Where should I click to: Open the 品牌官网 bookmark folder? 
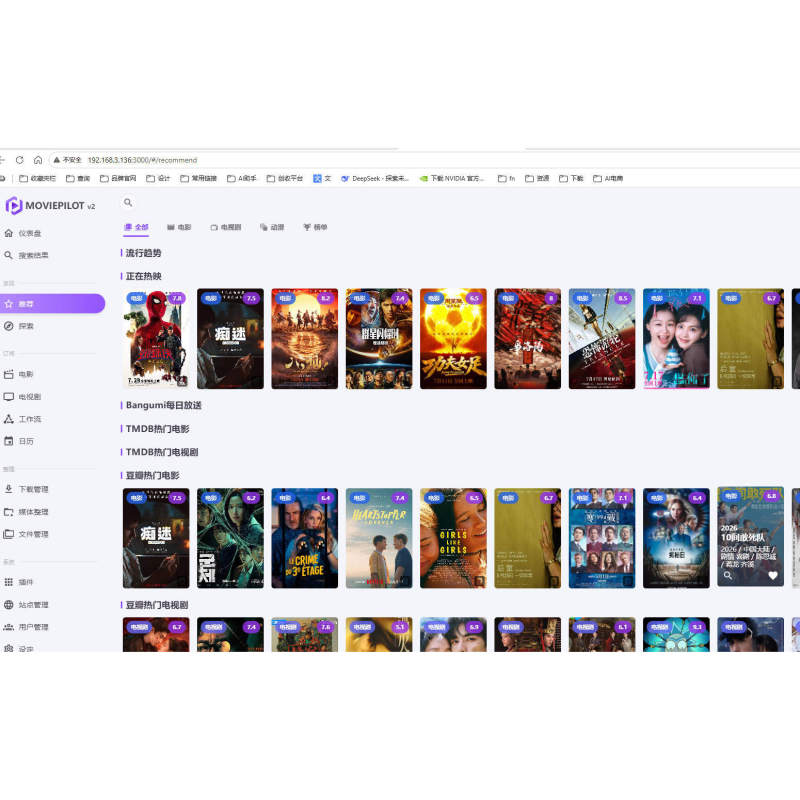118,179
